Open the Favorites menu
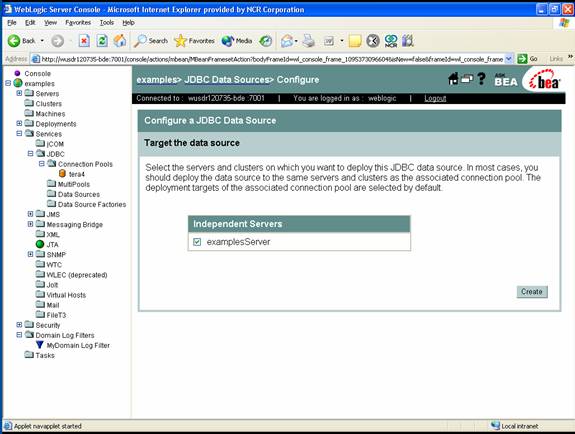 click(78, 23)
